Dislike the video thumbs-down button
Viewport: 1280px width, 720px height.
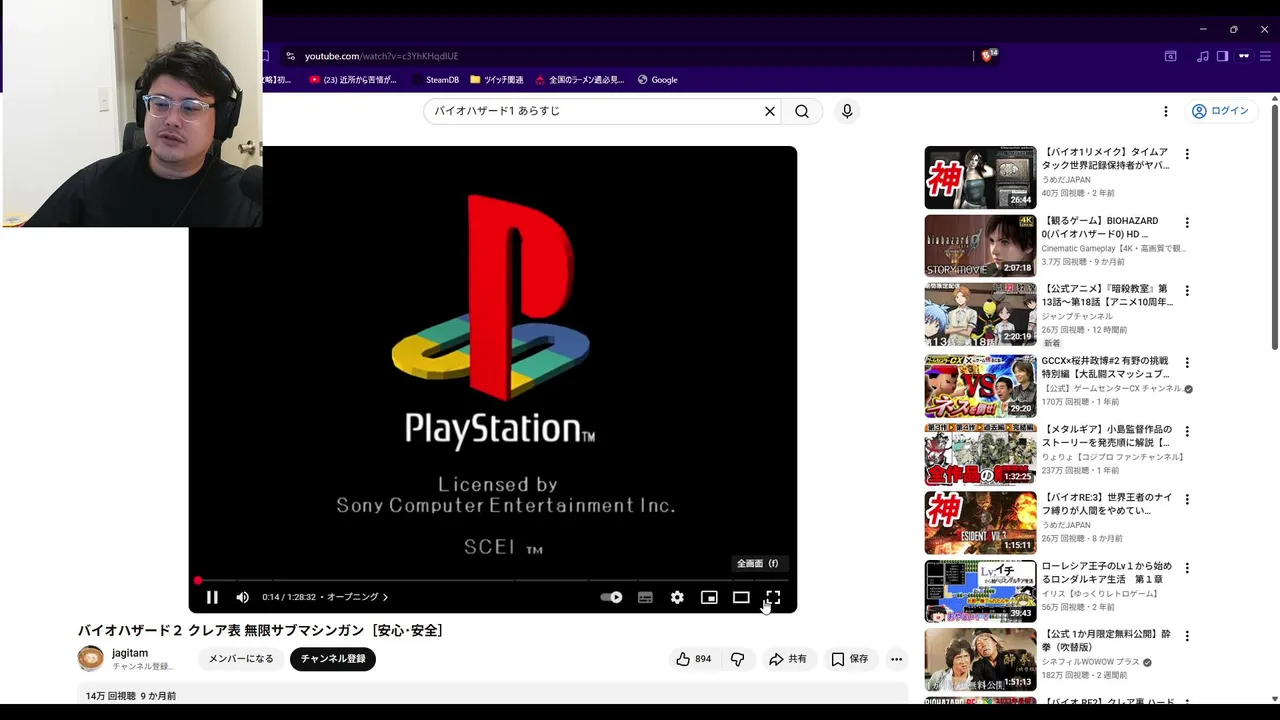(738, 659)
